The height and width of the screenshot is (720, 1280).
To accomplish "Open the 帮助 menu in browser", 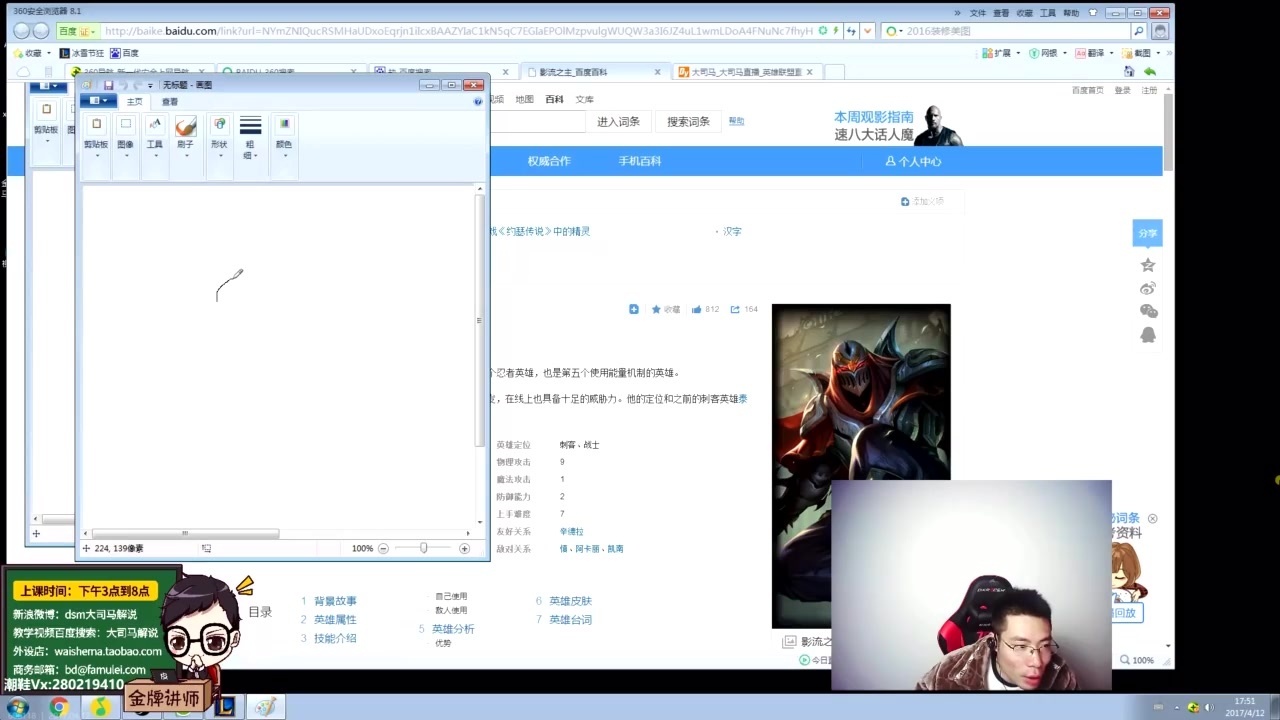I will (1071, 13).
